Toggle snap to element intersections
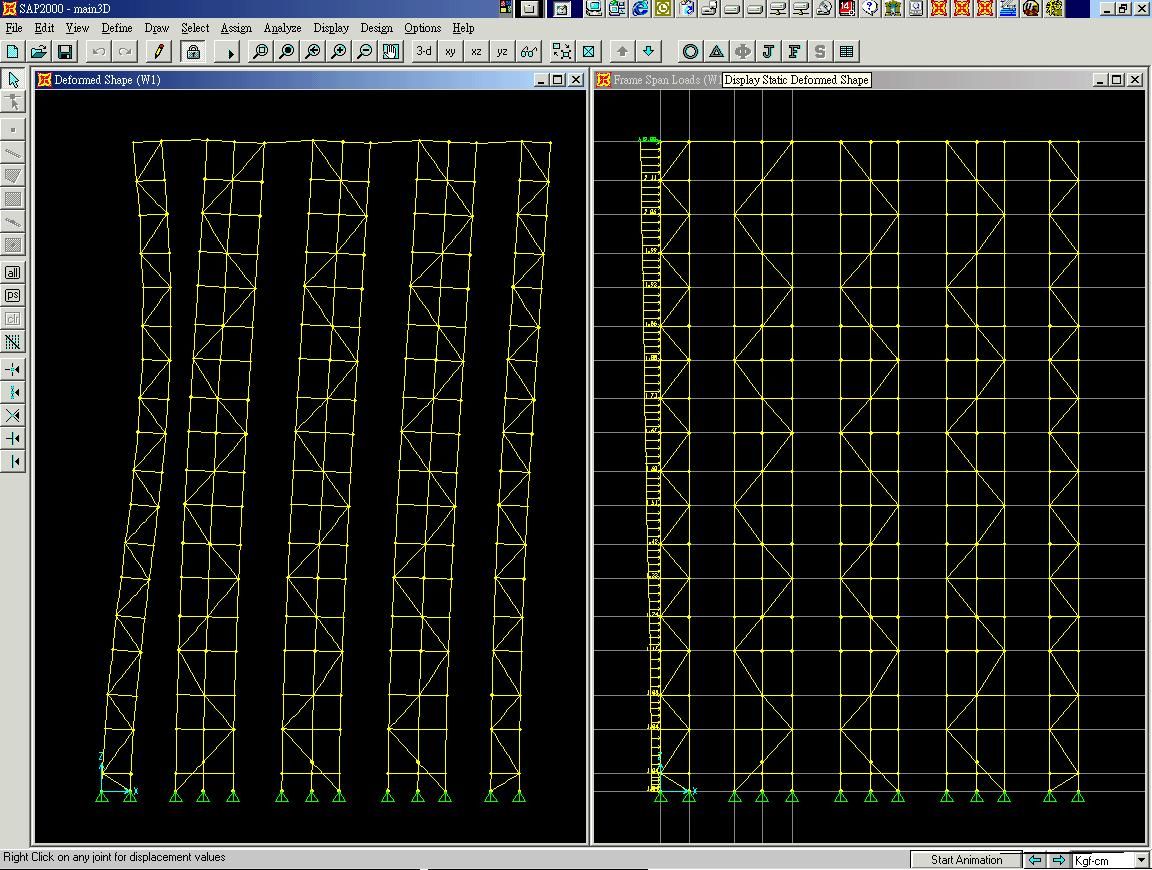1152x870 pixels. [x=12, y=416]
